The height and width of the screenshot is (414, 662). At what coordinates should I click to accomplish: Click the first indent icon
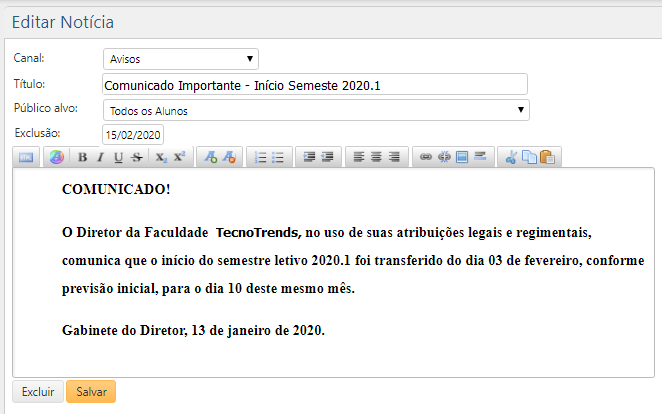click(309, 157)
